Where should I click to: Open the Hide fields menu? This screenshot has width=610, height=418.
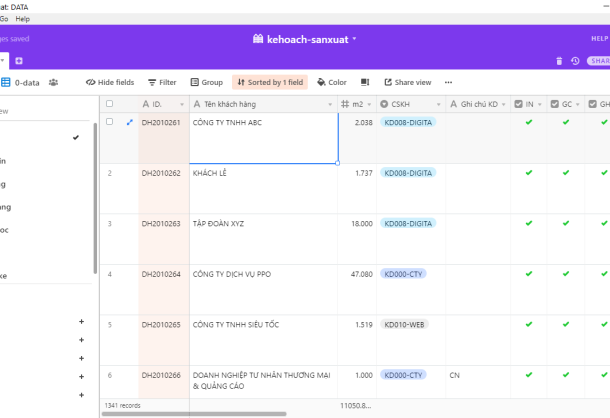click(x=110, y=82)
